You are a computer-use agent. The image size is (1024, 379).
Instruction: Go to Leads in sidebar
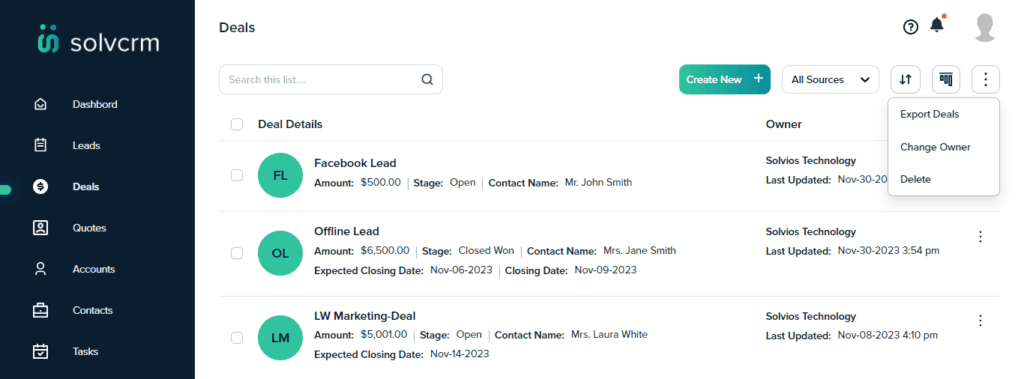(86, 145)
